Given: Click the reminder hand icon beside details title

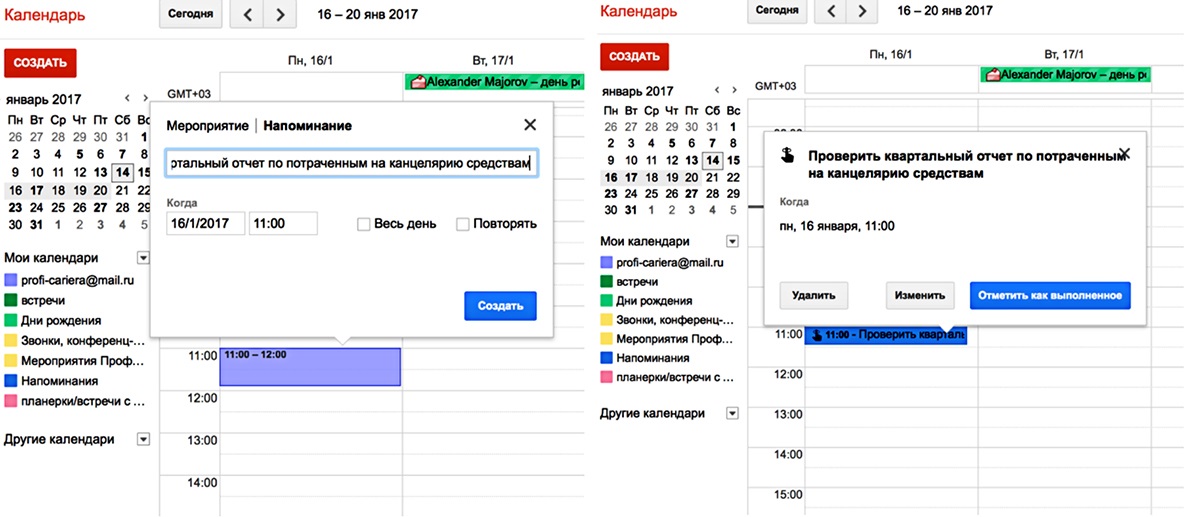Looking at the screenshot, I should pos(788,156).
